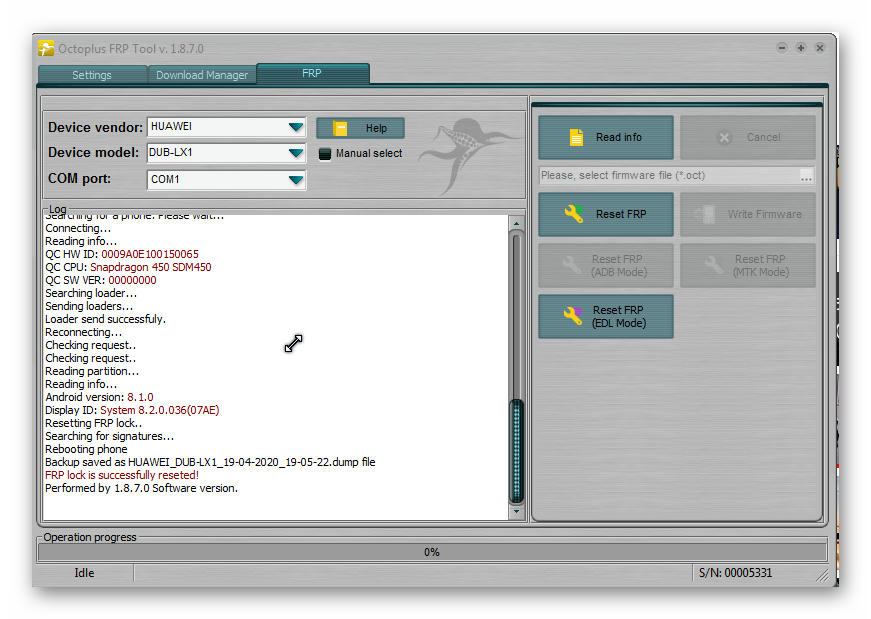Viewport: 871px width, 619px height.
Task: Click the Octoplus app icon in title bar
Action: [x=46, y=48]
